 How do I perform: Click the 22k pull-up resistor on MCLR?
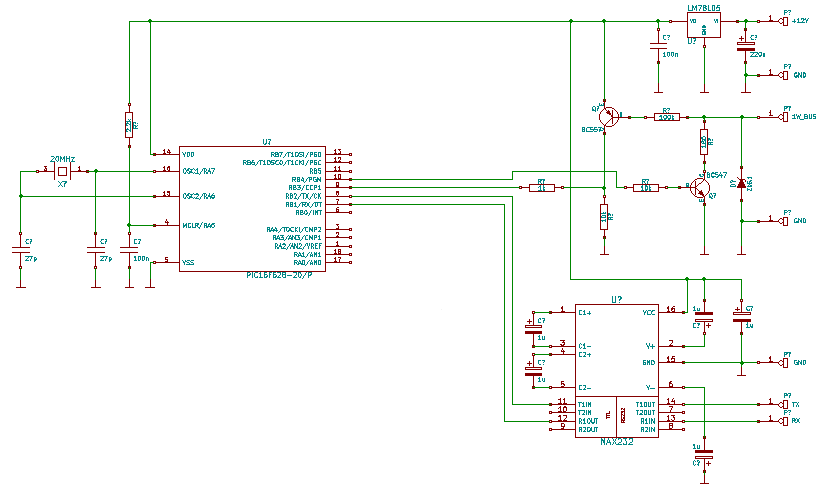129,123
